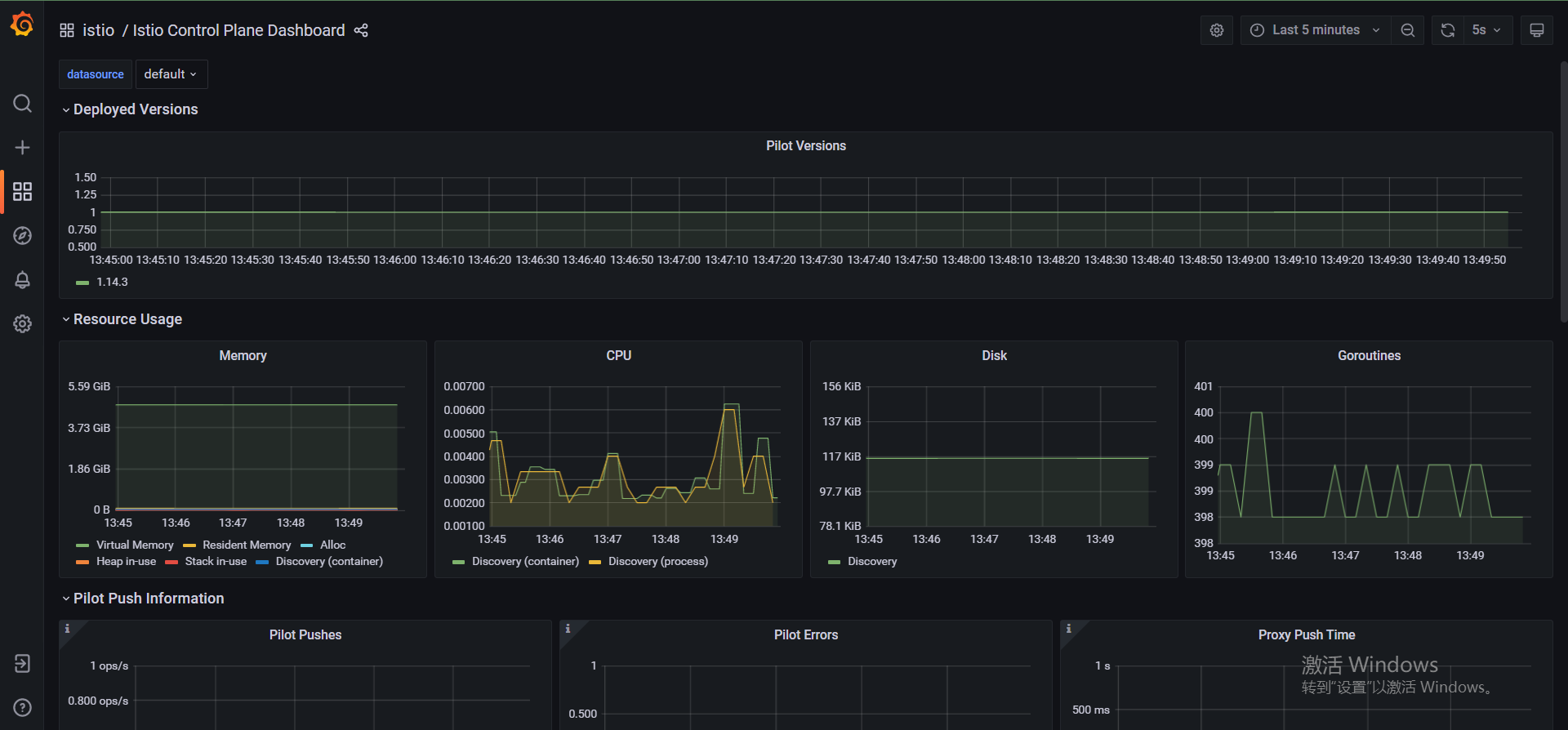Toggle the 1.14.3 legend series
The height and width of the screenshot is (730, 1568).
[x=112, y=283]
